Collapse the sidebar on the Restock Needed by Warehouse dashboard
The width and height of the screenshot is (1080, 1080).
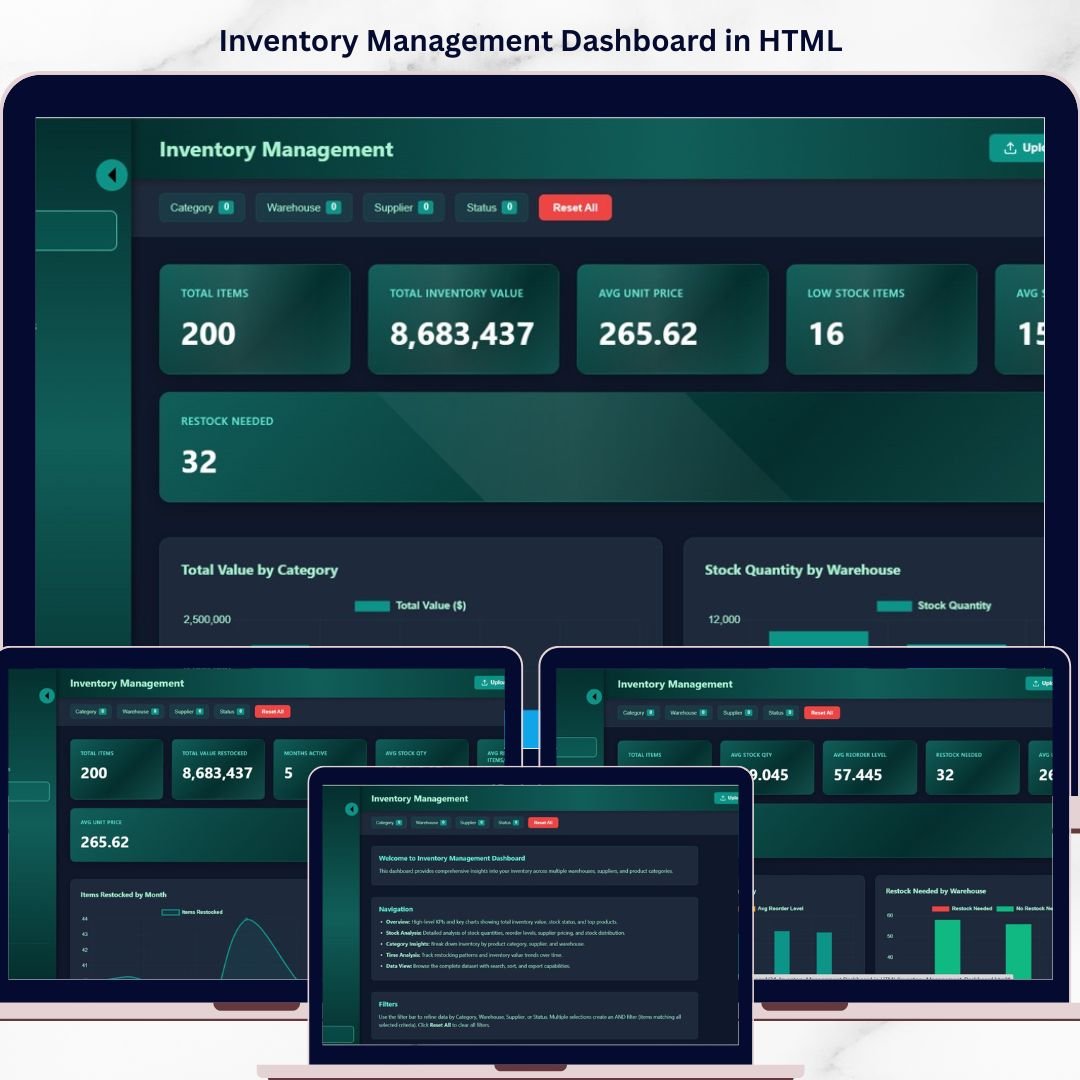pyautogui.click(x=594, y=696)
